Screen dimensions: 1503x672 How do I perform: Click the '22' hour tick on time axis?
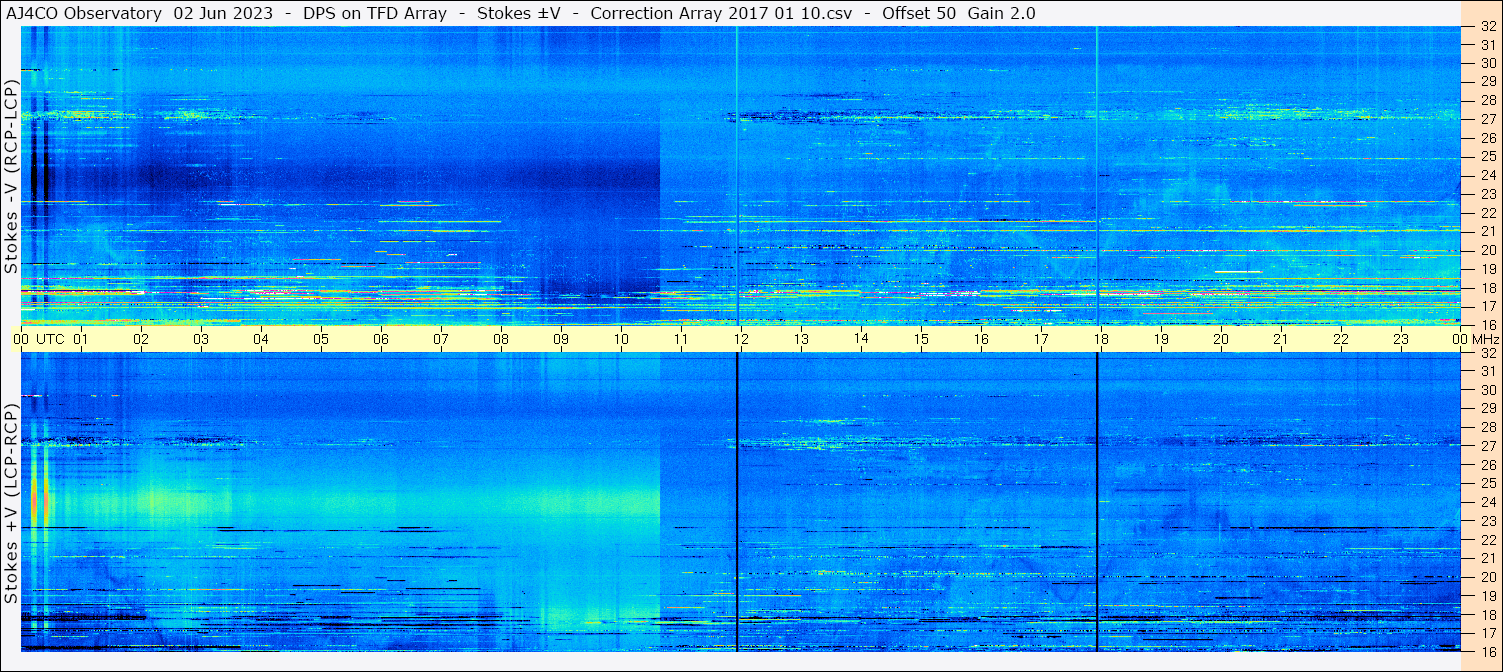pyautogui.click(x=1341, y=339)
